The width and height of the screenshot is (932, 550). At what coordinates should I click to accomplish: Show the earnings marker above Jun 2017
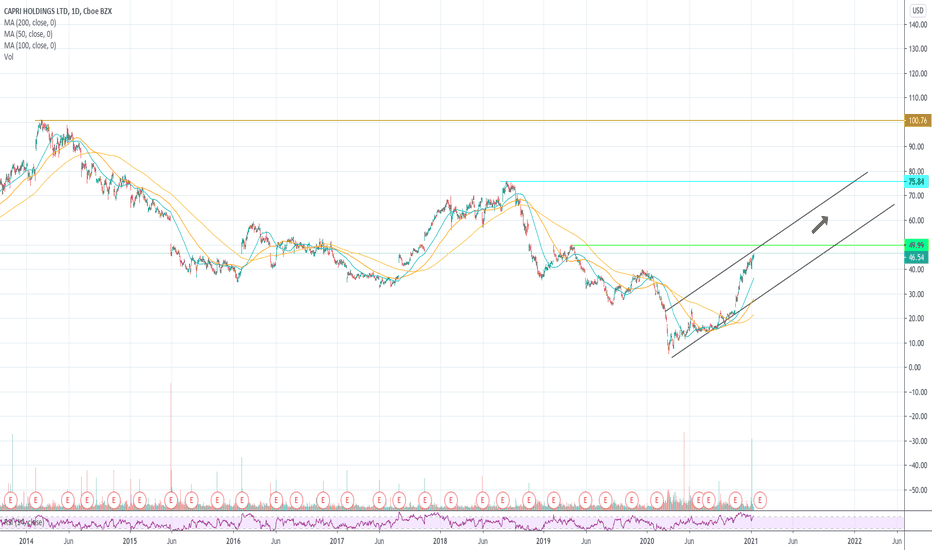[x=379, y=500]
